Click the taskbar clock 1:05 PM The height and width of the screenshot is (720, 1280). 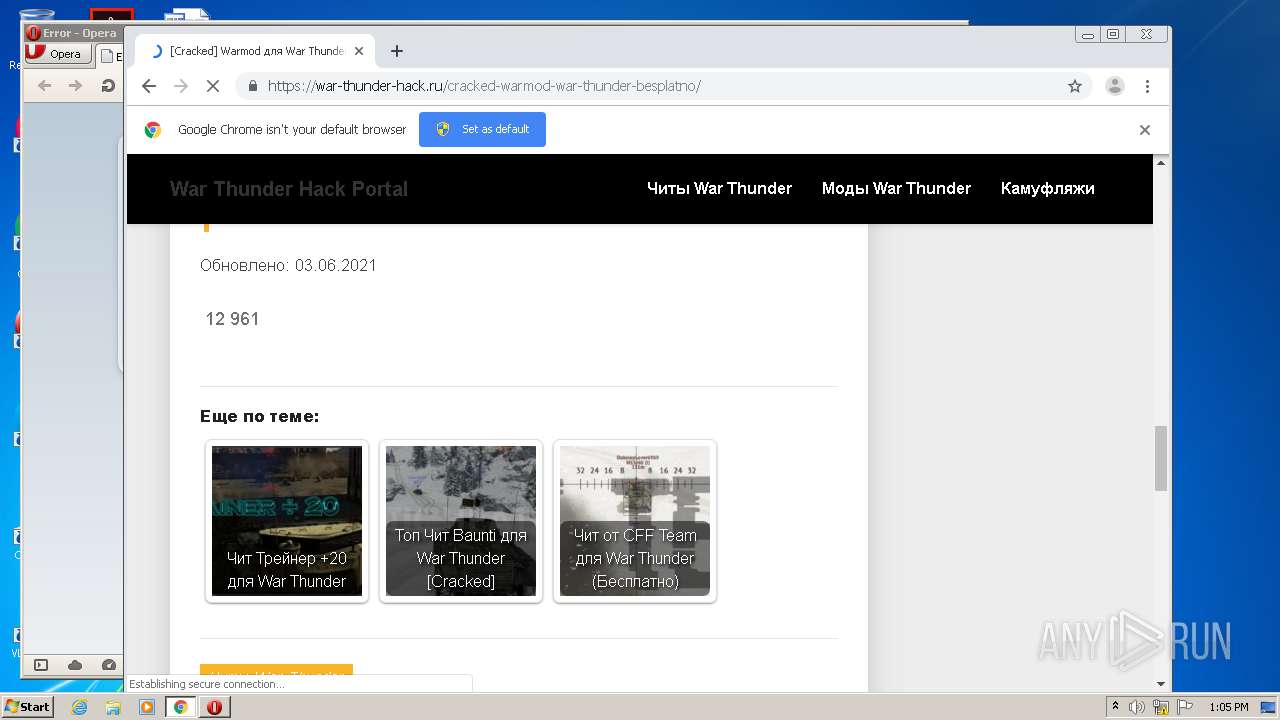pyautogui.click(x=1229, y=707)
